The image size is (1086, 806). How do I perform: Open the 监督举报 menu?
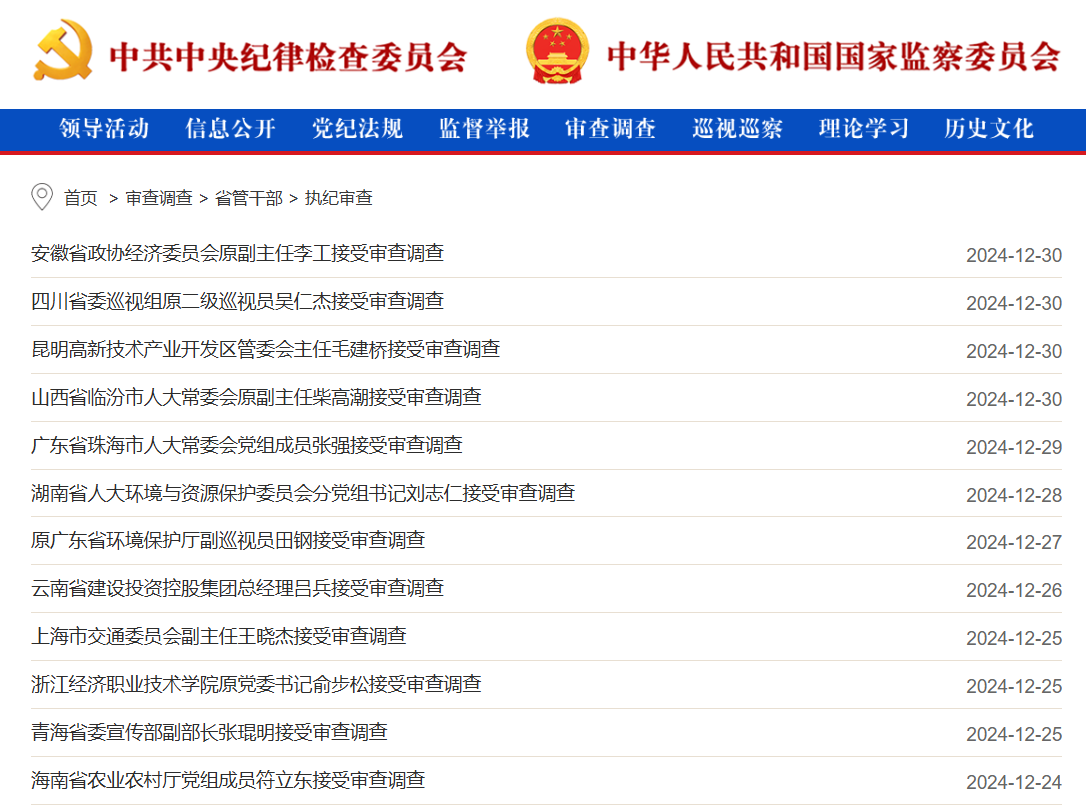coord(484,128)
